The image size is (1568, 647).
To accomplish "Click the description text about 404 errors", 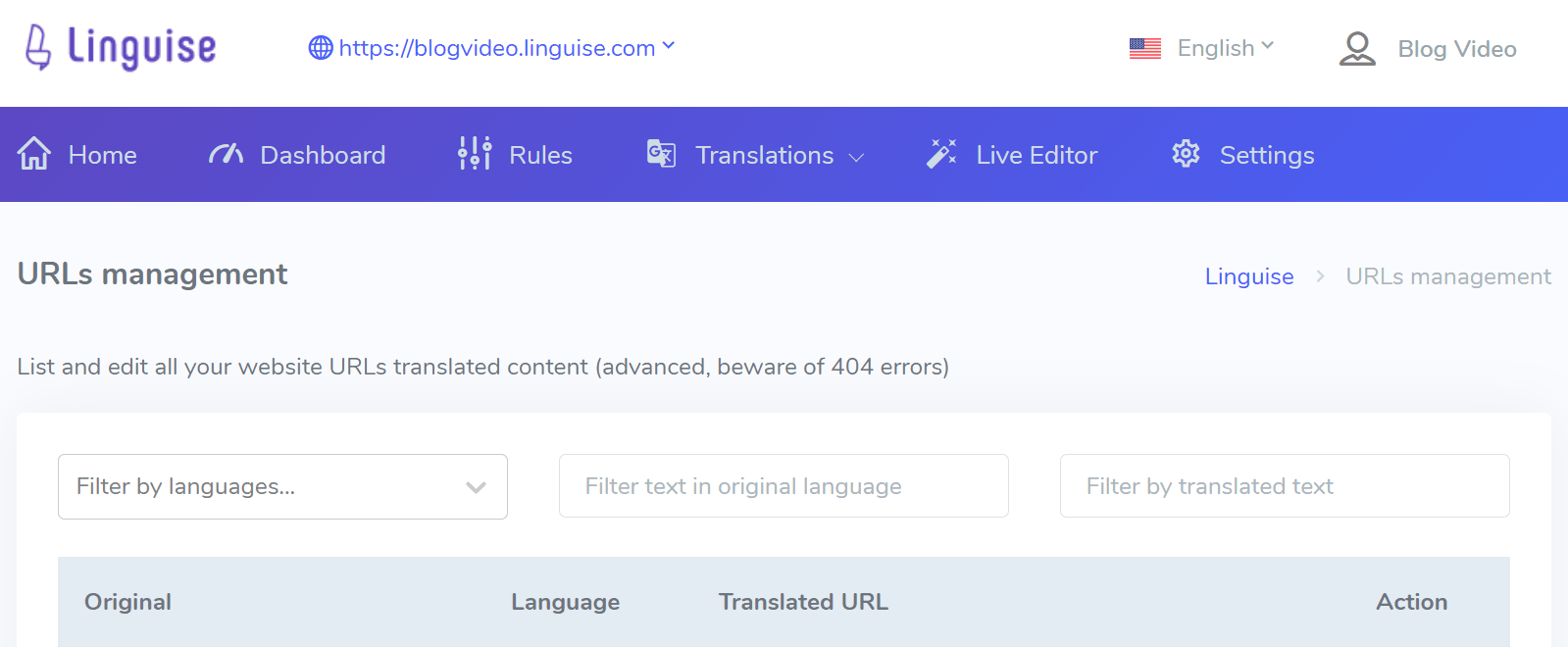I will pos(483,367).
